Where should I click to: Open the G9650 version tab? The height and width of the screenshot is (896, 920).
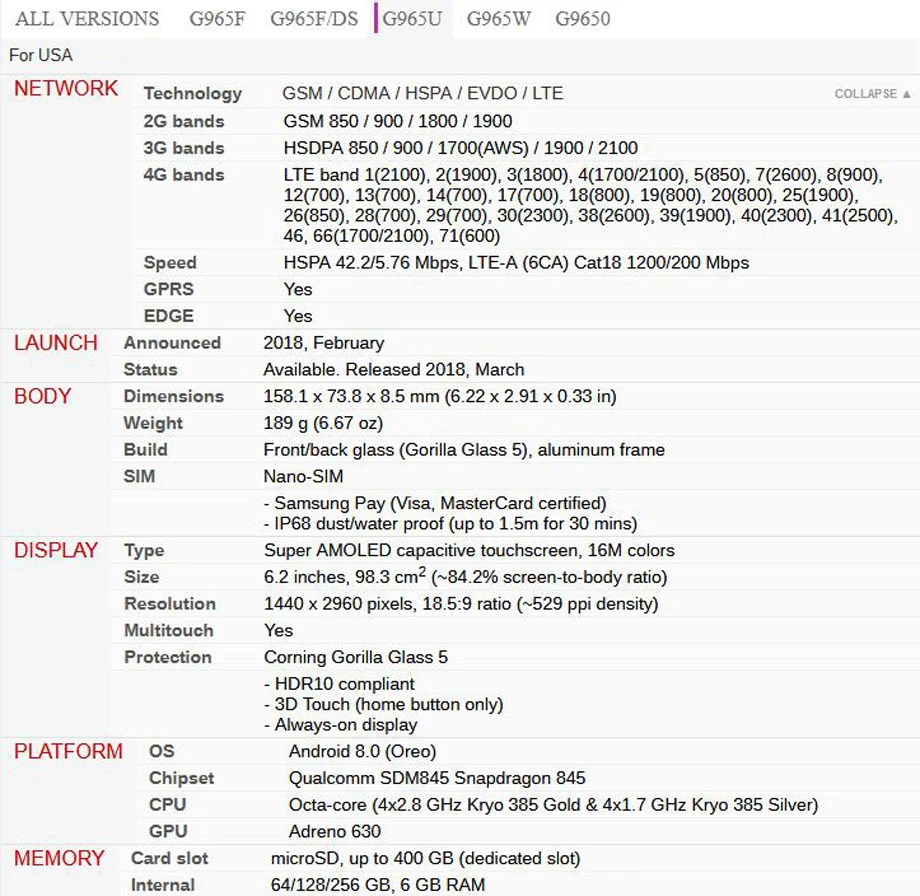(x=583, y=19)
